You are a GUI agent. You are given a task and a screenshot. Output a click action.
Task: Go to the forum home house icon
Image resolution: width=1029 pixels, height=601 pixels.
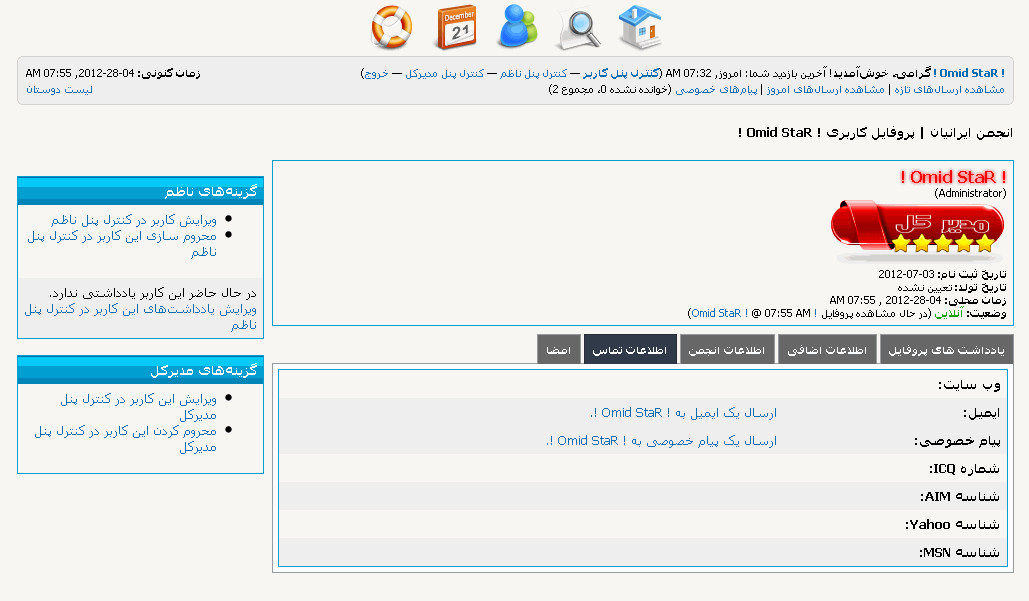tap(640, 27)
